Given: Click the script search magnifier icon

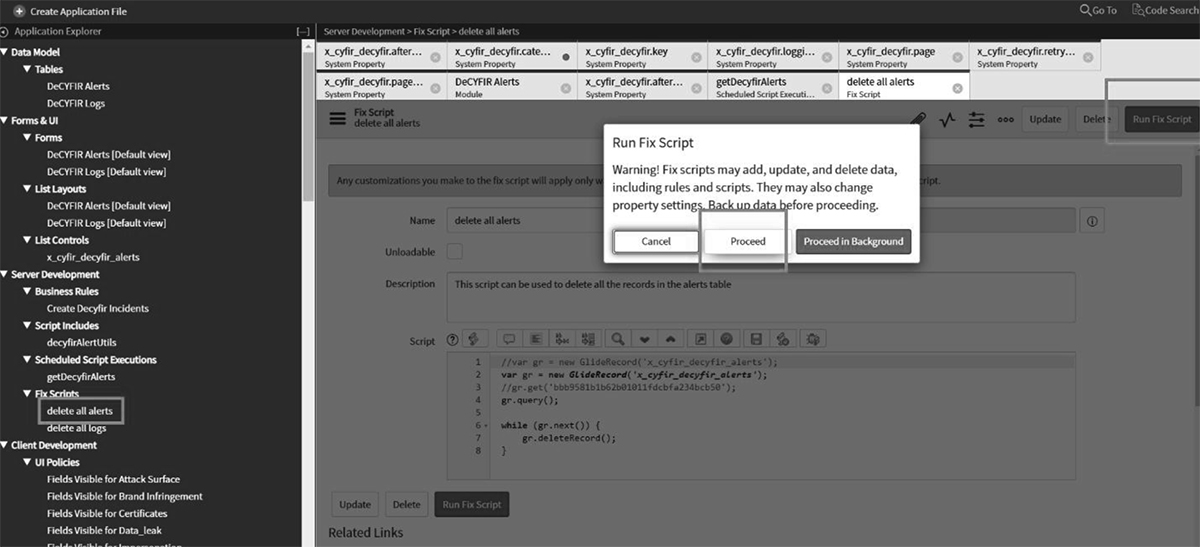Looking at the screenshot, I should pyautogui.click(x=619, y=339).
